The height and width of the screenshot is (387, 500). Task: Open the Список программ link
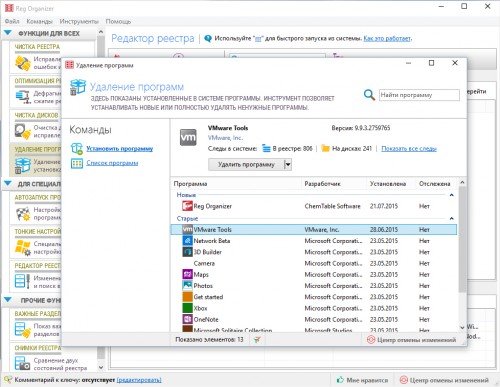click(x=112, y=163)
